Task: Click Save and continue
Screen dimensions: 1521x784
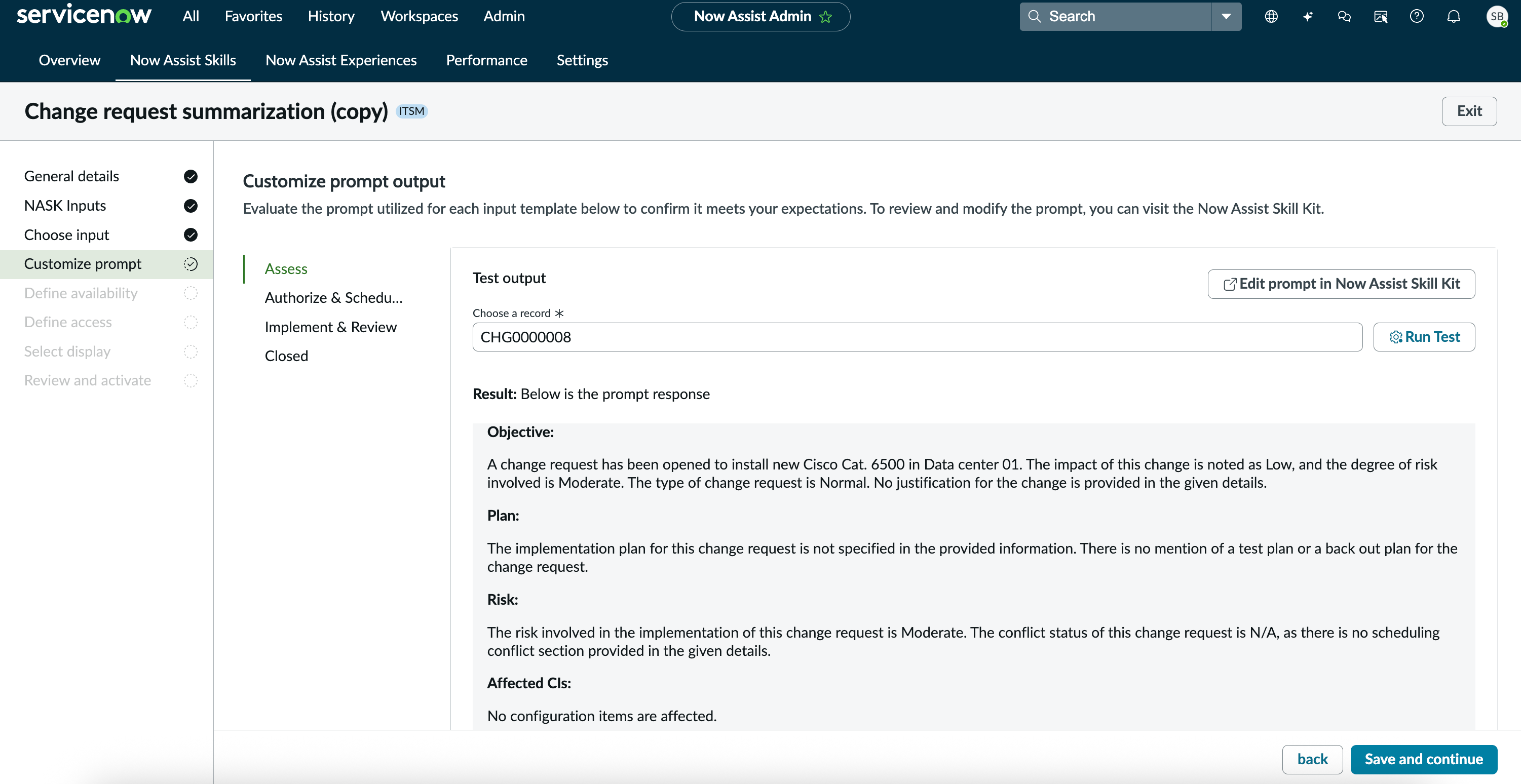Action: point(1424,759)
